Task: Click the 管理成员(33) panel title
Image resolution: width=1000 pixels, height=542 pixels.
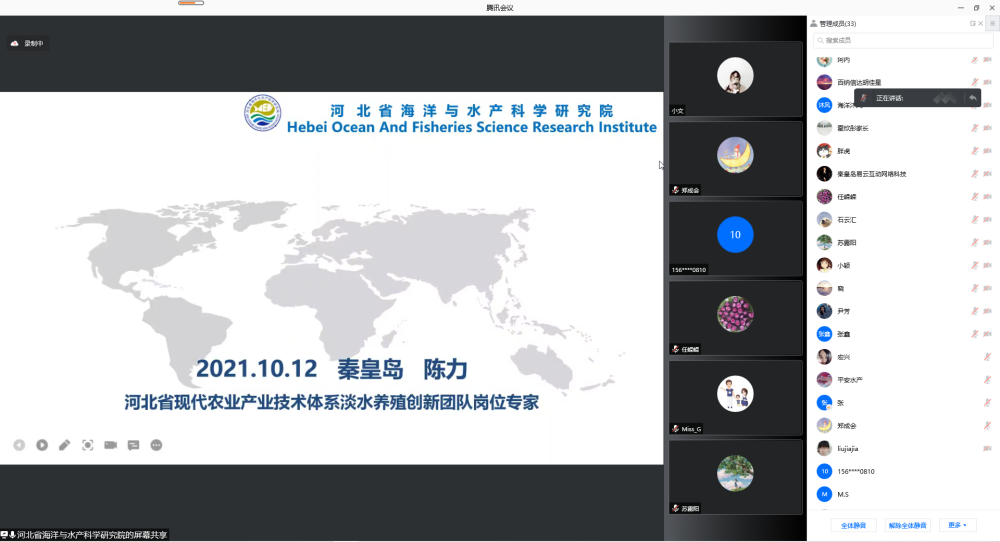Action: 837,24
